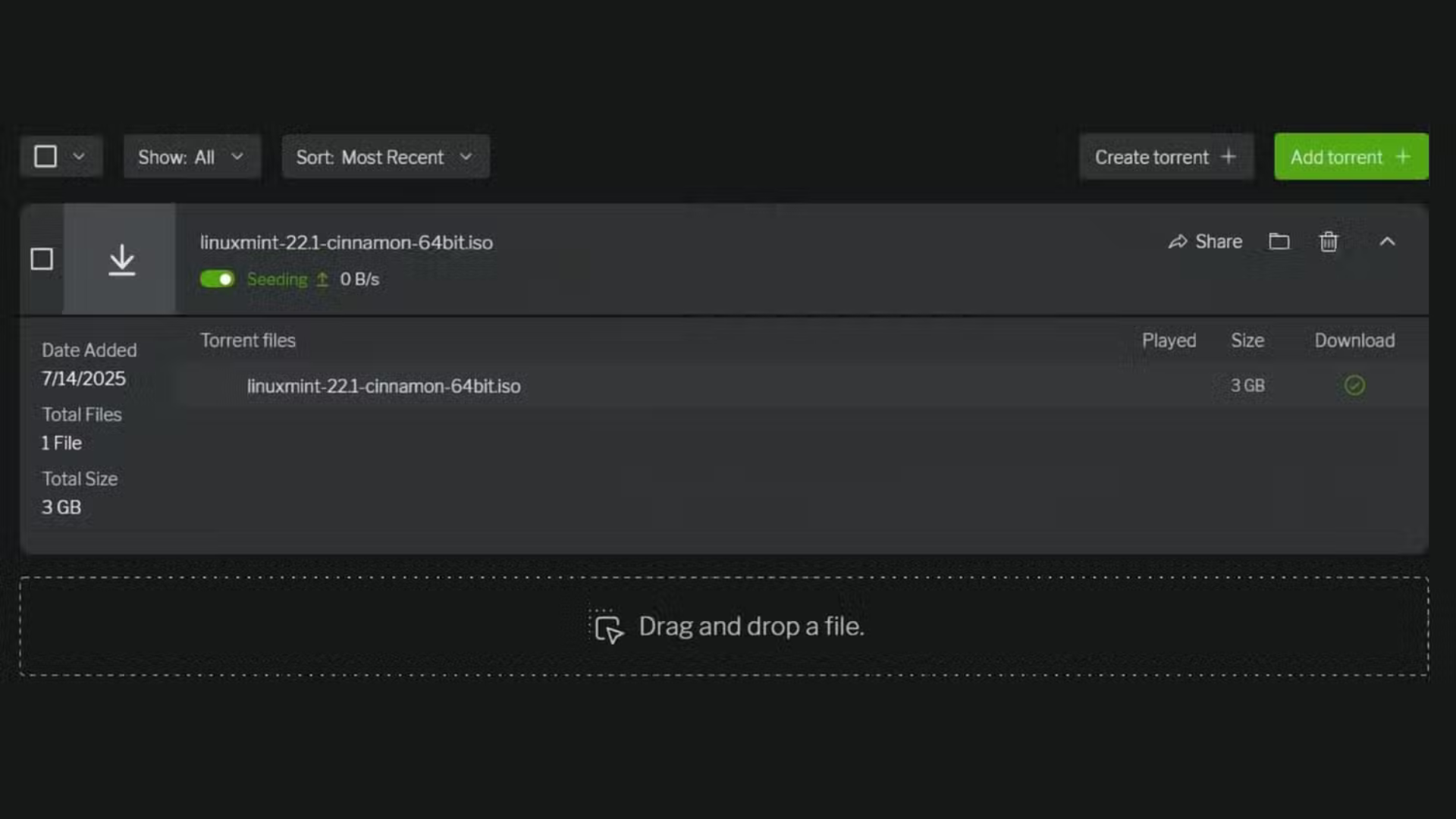Expand the select-all checkbox dropdown arrow
Viewport: 1456px width, 819px height.
point(79,157)
